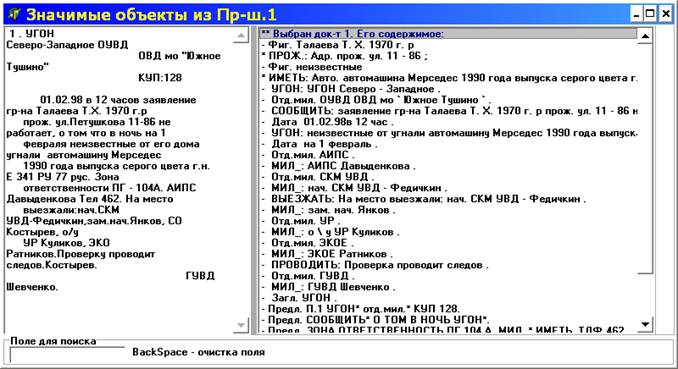Select row 'Отд.мил. УР'
The image size is (678, 369).
[x=448, y=221]
